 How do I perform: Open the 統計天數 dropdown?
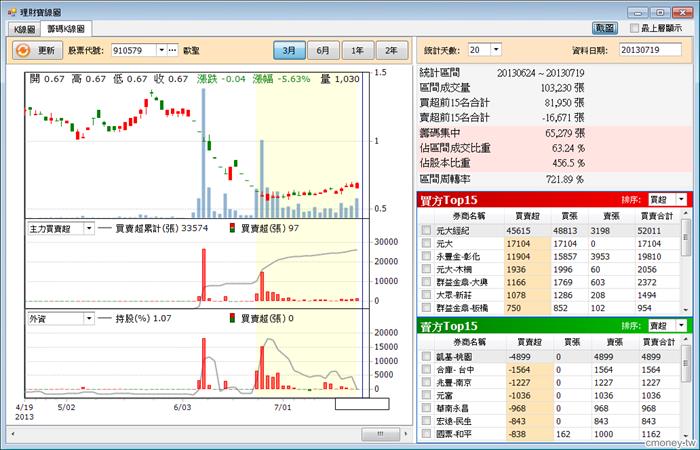click(496, 50)
